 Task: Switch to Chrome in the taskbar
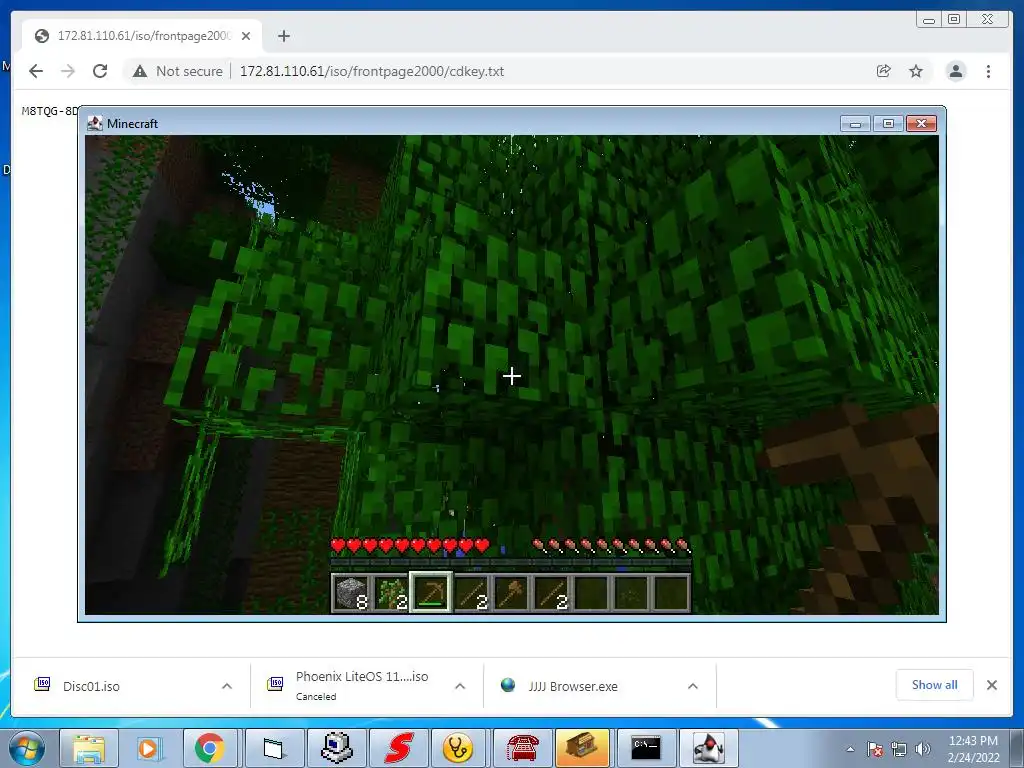(210, 748)
